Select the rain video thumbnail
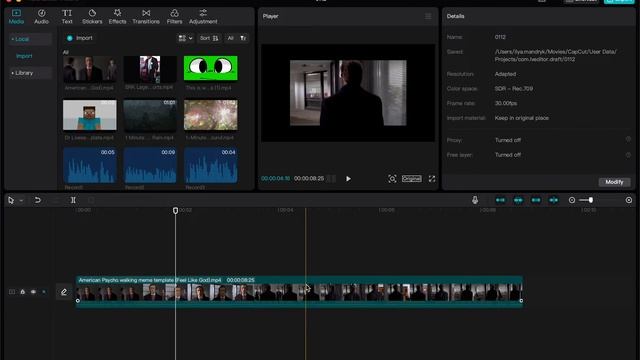640x360 pixels. (150, 115)
